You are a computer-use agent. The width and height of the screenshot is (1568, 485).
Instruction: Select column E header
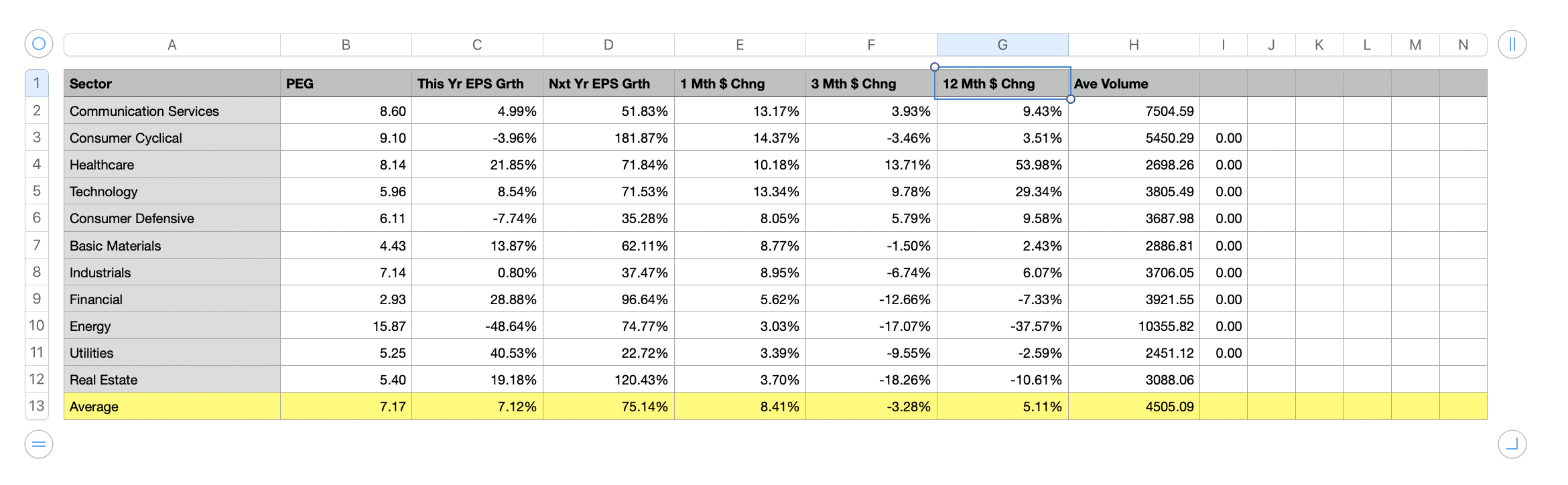pyautogui.click(x=740, y=45)
